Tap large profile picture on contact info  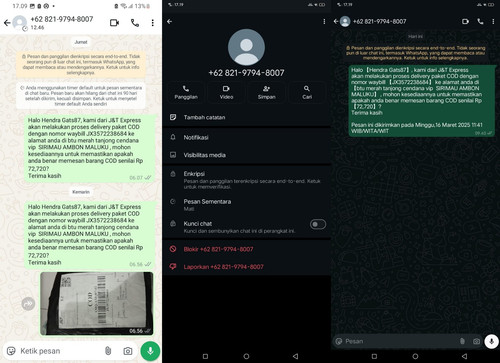246,47
